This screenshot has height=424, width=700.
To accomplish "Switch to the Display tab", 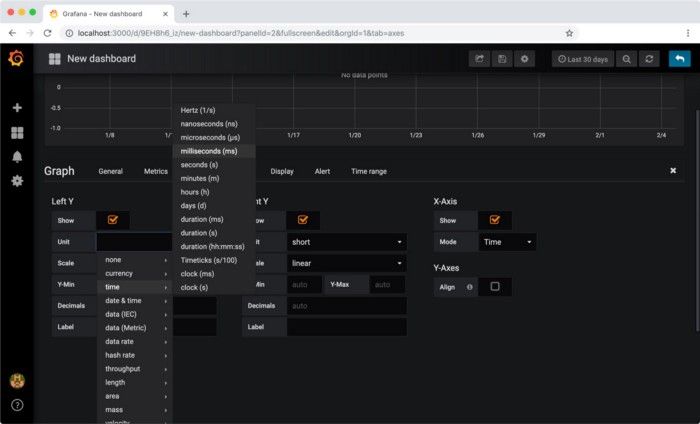I will pos(282,171).
